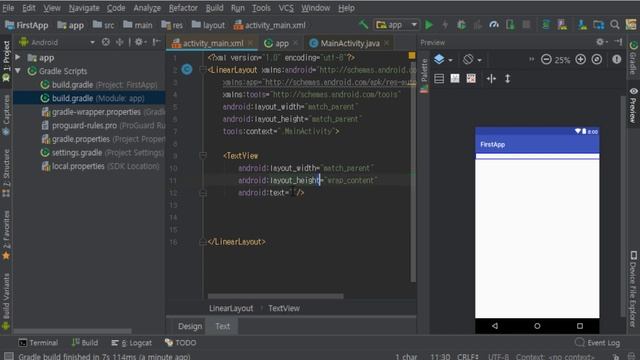Open the Event Log
This screenshot has height=360, width=640.
tap(598, 342)
